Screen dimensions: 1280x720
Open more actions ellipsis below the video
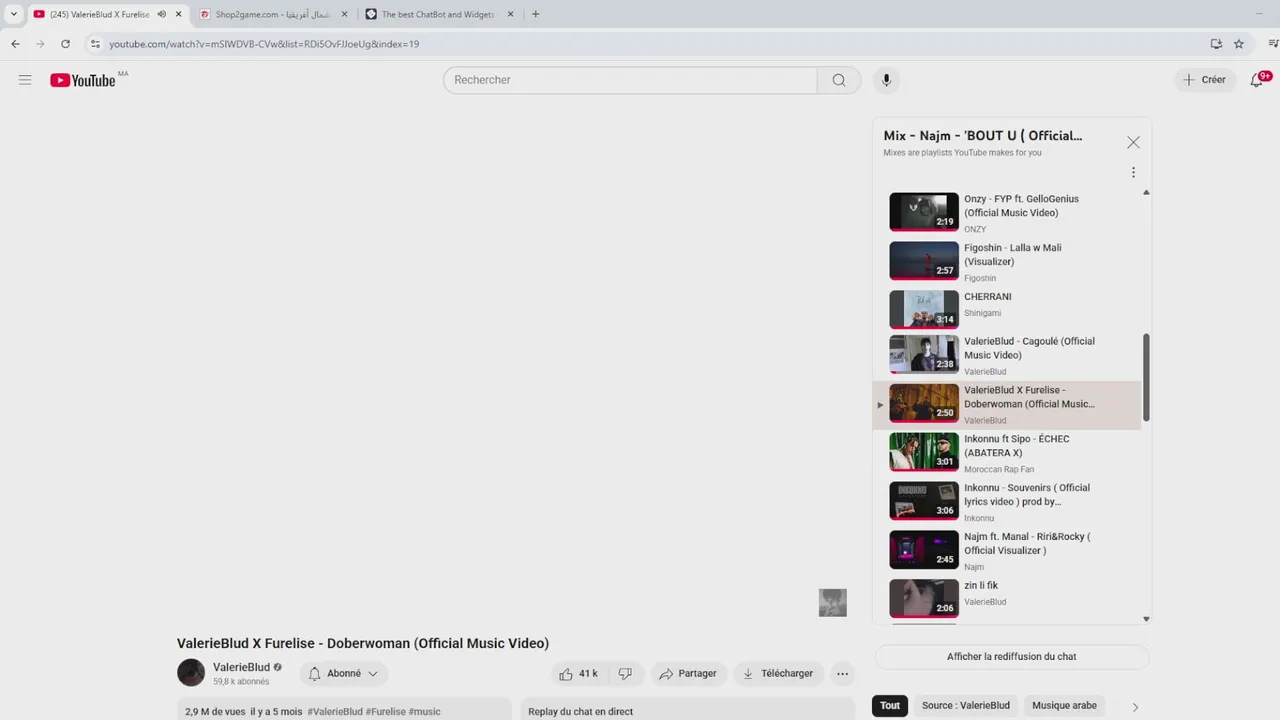pos(843,674)
